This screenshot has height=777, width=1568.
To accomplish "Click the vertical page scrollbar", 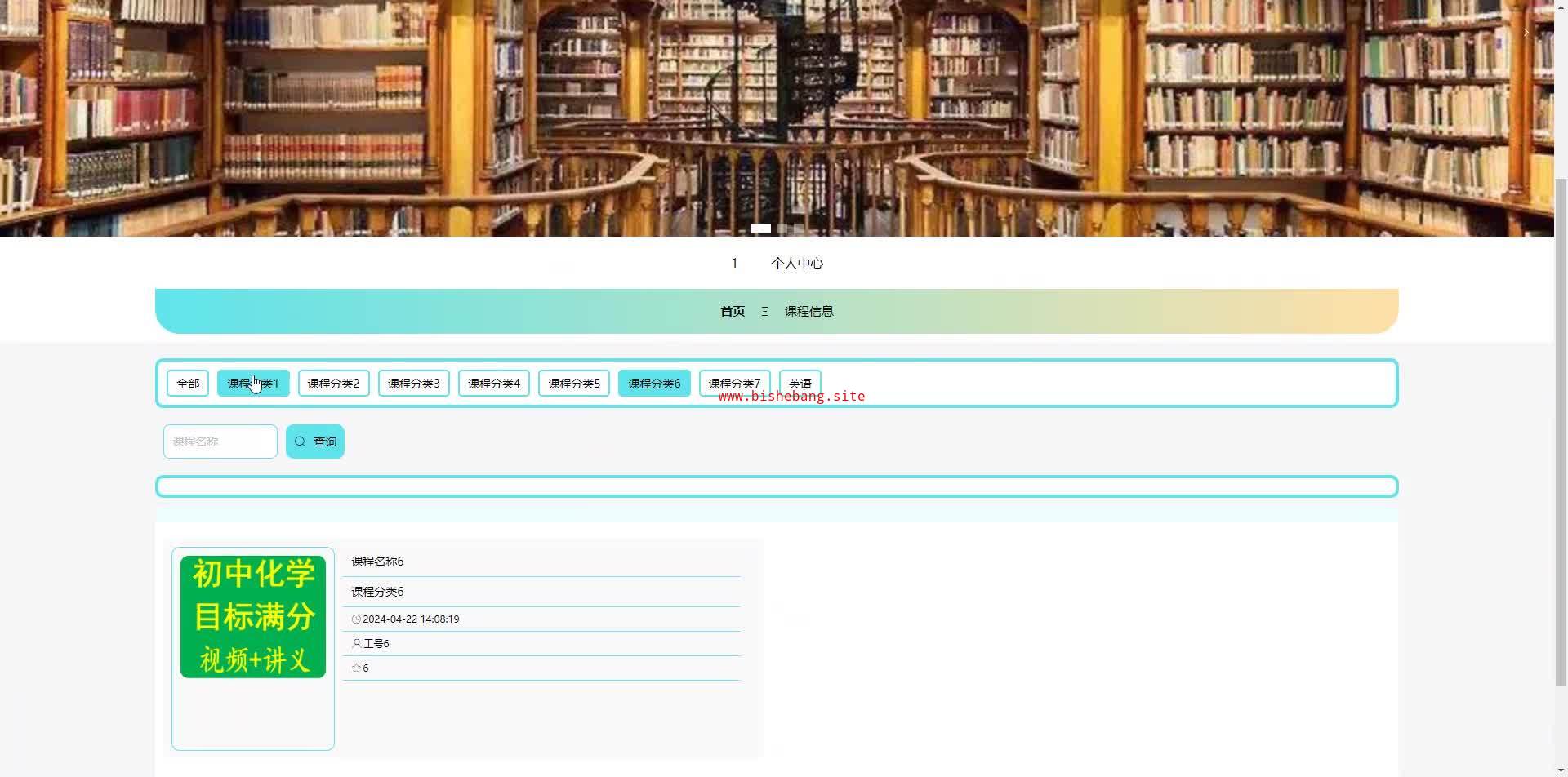I will tap(1561, 433).
